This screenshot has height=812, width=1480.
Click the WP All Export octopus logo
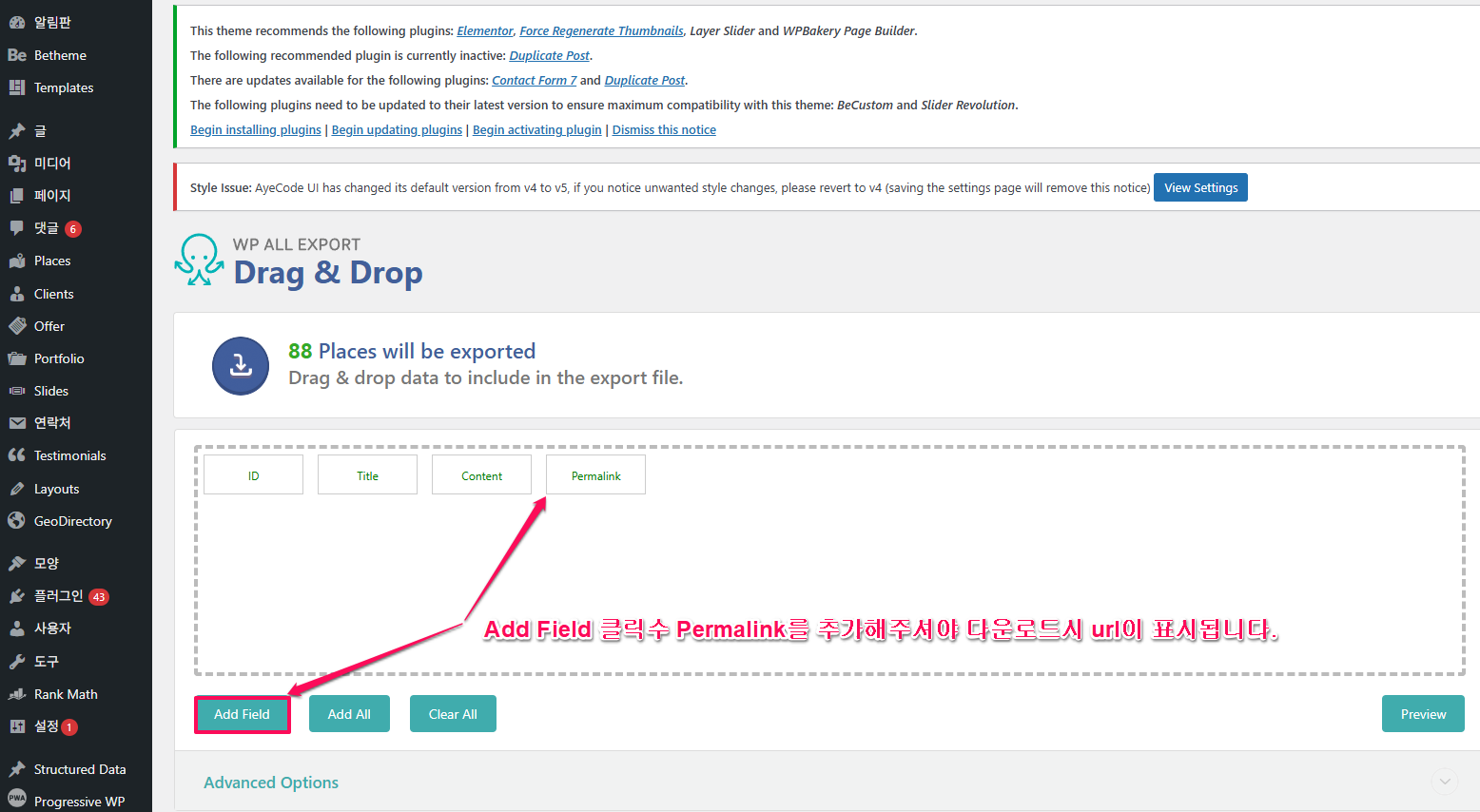[x=199, y=260]
